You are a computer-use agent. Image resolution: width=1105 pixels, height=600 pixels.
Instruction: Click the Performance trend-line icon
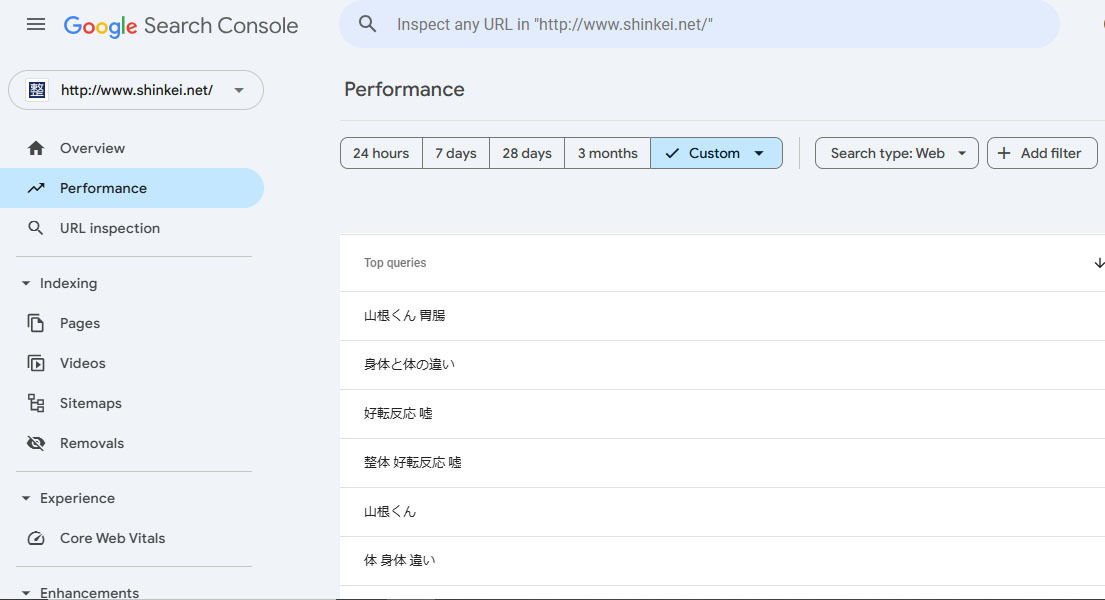click(36, 188)
